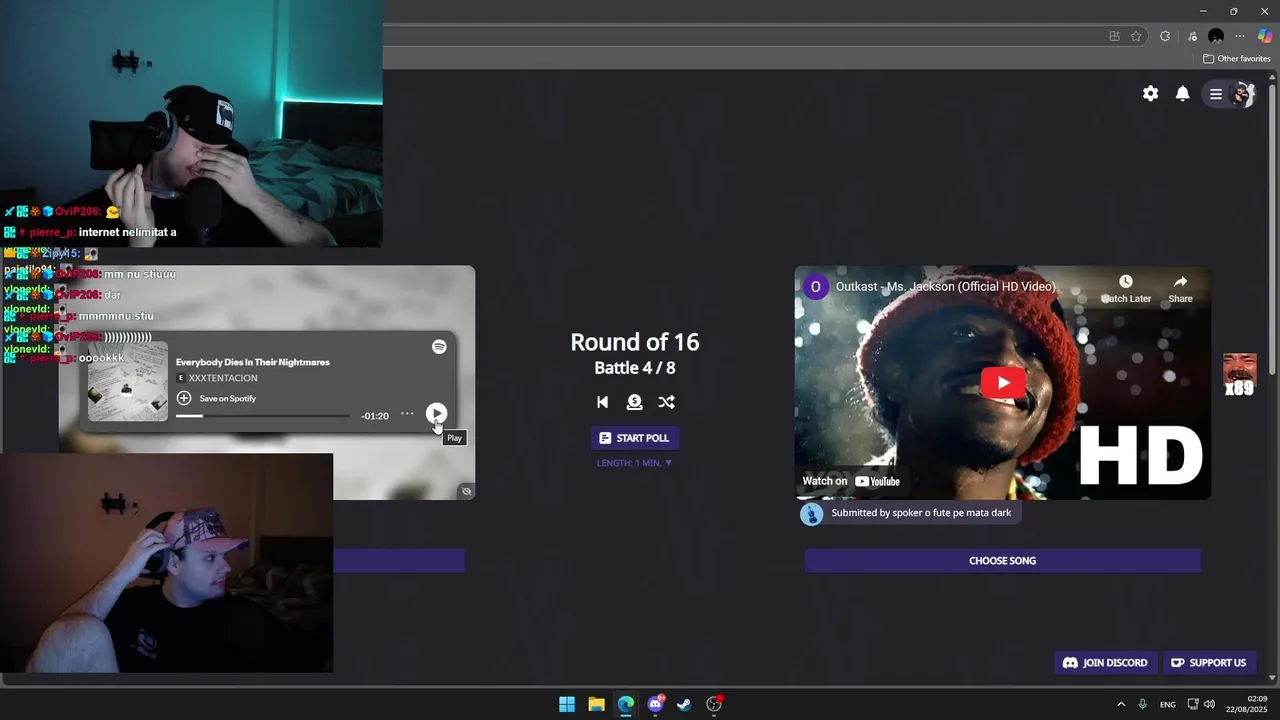The width and height of the screenshot is (1280, 720).
Task: Open the browser apps icon in the address bar
Action: tap(1114, 36)
